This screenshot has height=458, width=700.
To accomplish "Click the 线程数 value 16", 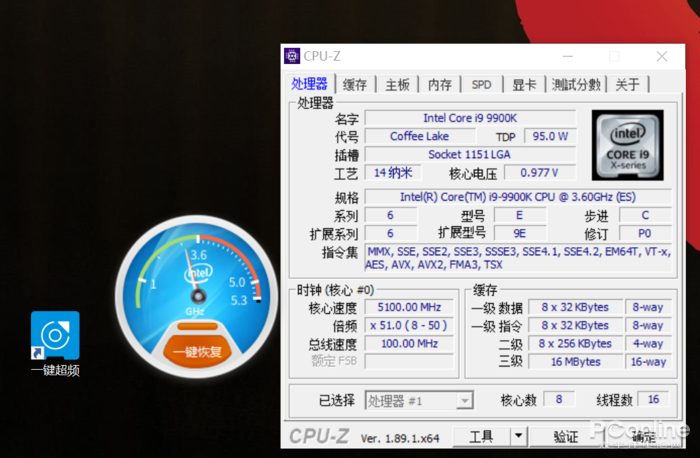I will [x=654, y=399].
